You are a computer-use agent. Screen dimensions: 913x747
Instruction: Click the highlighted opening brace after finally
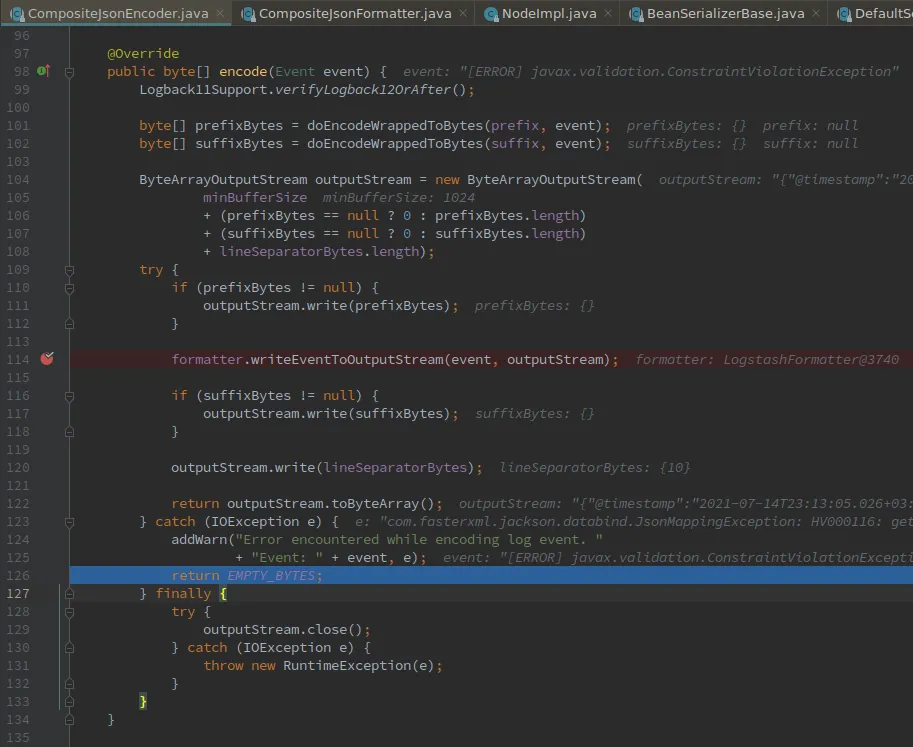click(x=223, y=593)
